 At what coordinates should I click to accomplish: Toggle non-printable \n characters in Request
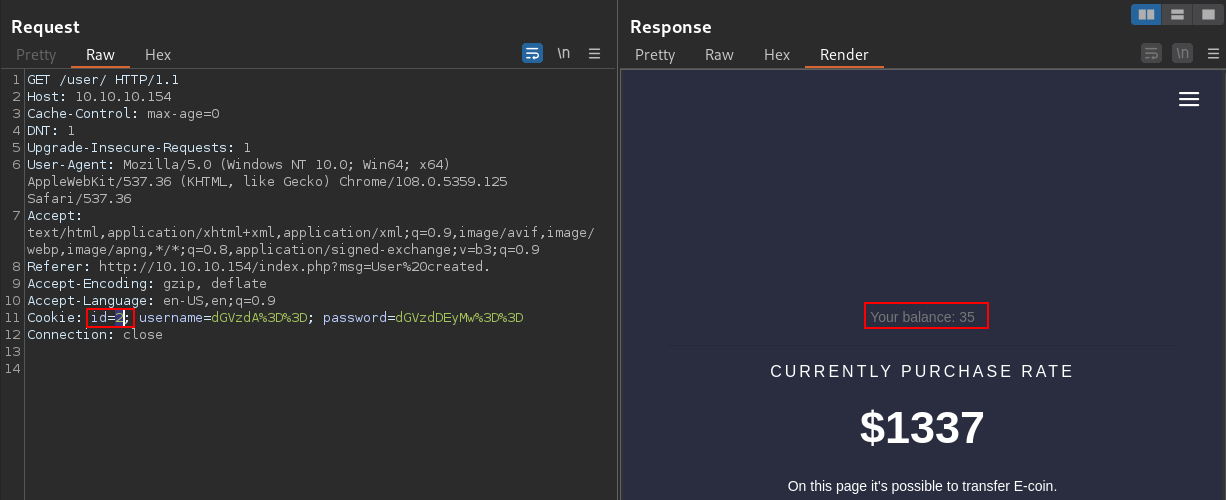[564, 53]
